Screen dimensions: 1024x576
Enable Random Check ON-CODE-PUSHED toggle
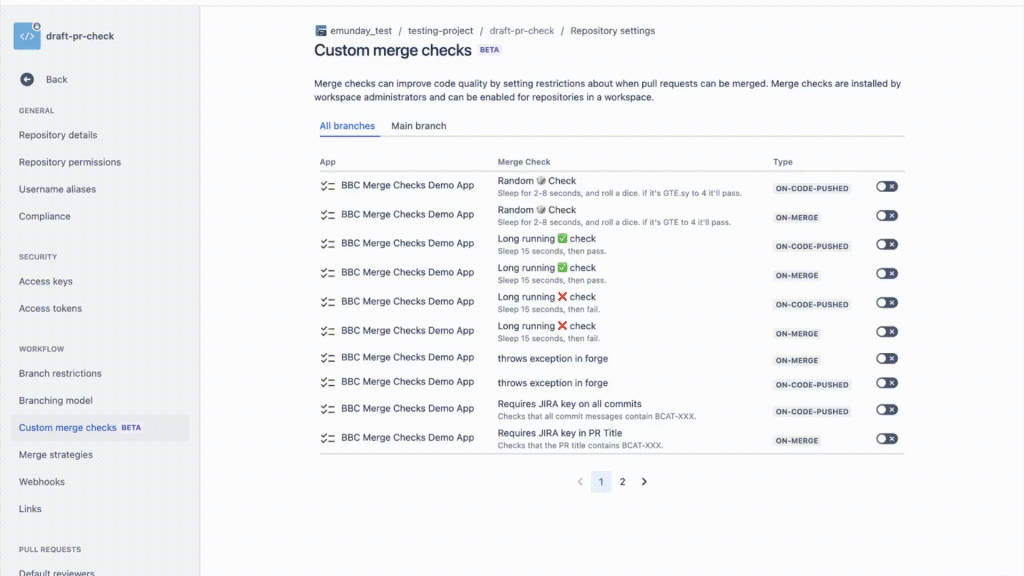tap(887, 187)
